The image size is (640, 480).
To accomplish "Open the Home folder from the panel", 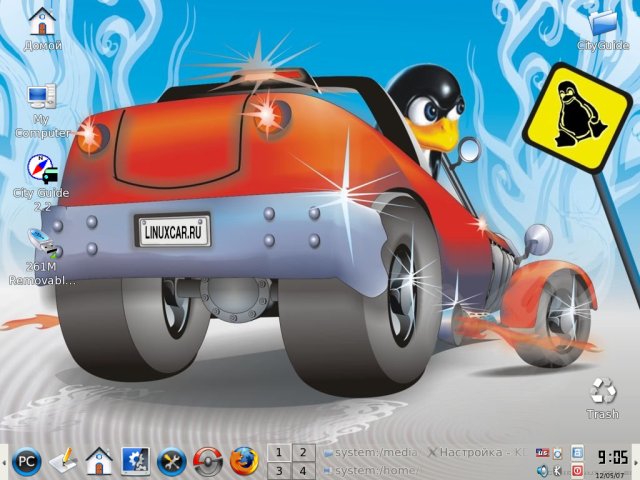I will click(x=98, y=461).
